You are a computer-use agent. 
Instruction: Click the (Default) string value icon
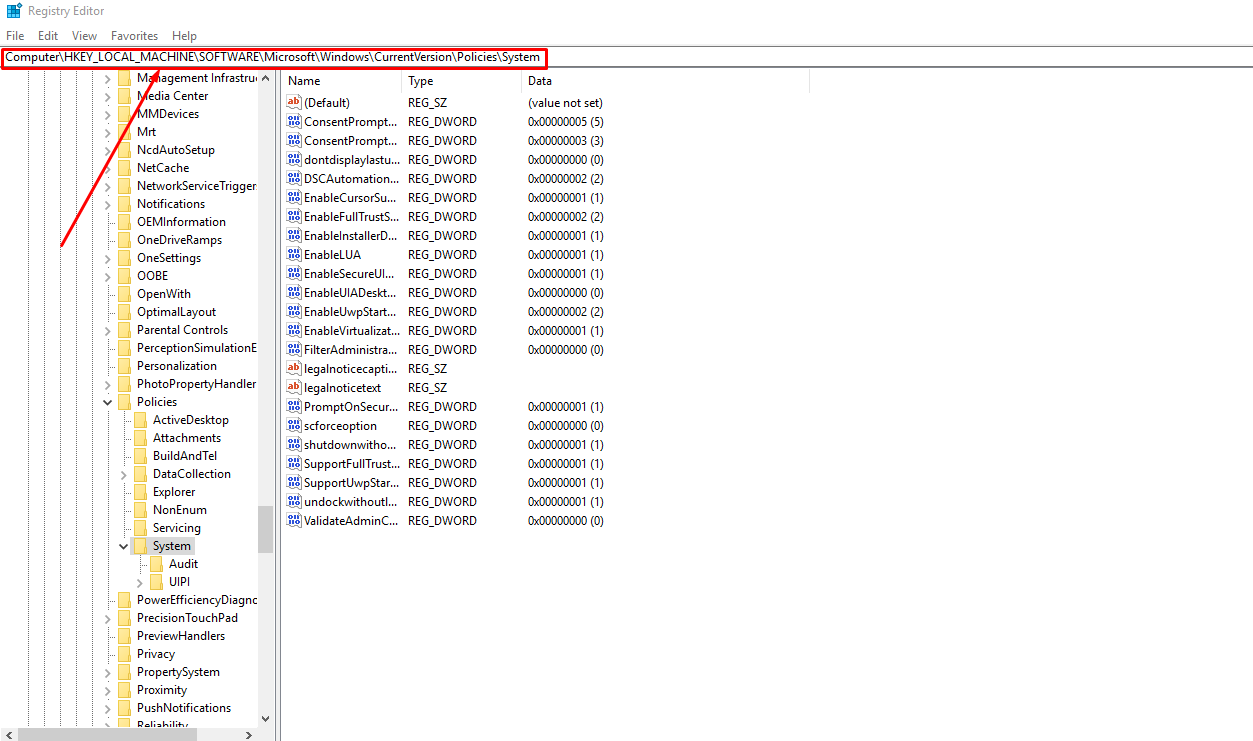pyautogui.click(x=294, y=103)
